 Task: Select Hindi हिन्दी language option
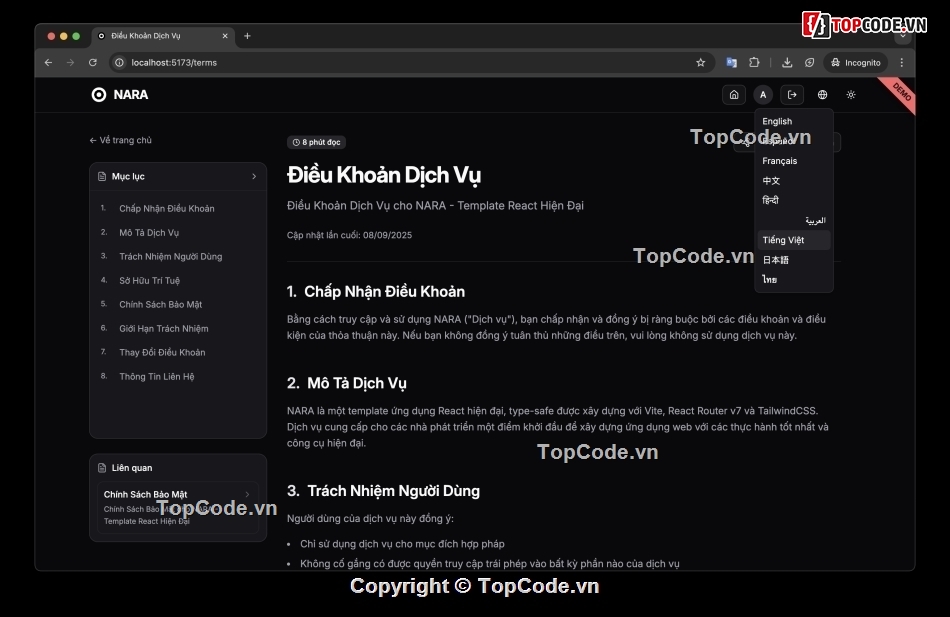coord(792,200)
